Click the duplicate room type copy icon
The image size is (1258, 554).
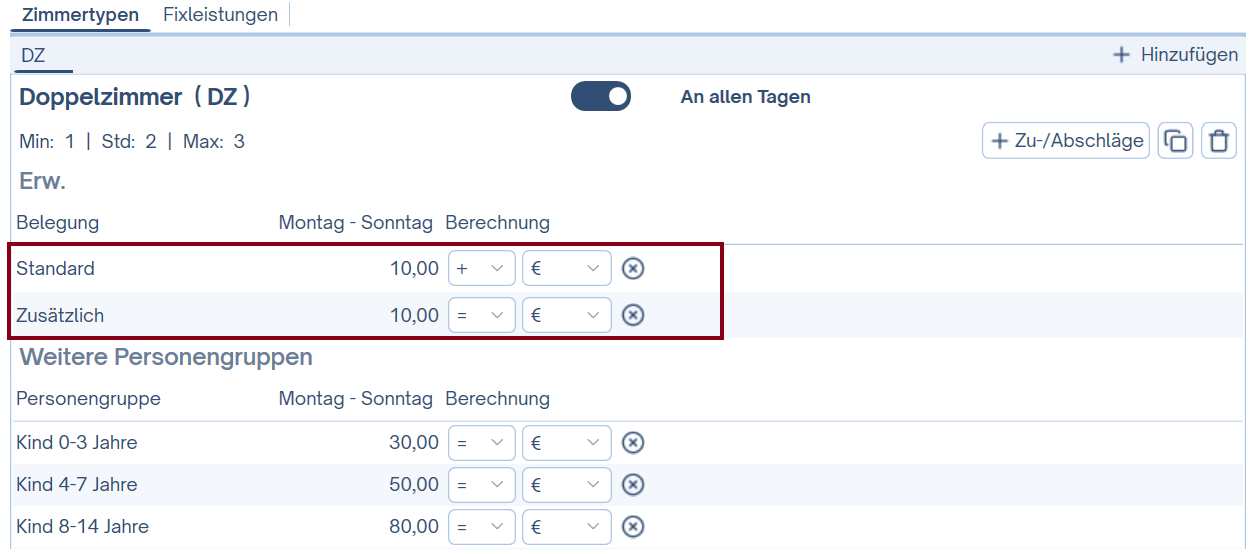(x=1176, y=141)
